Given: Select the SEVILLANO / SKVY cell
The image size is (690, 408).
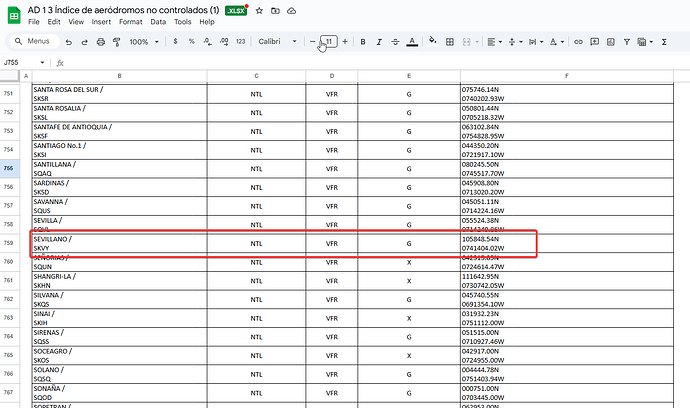Looking at the screenshot, I should pyautogui.click(x=119, y=243).
